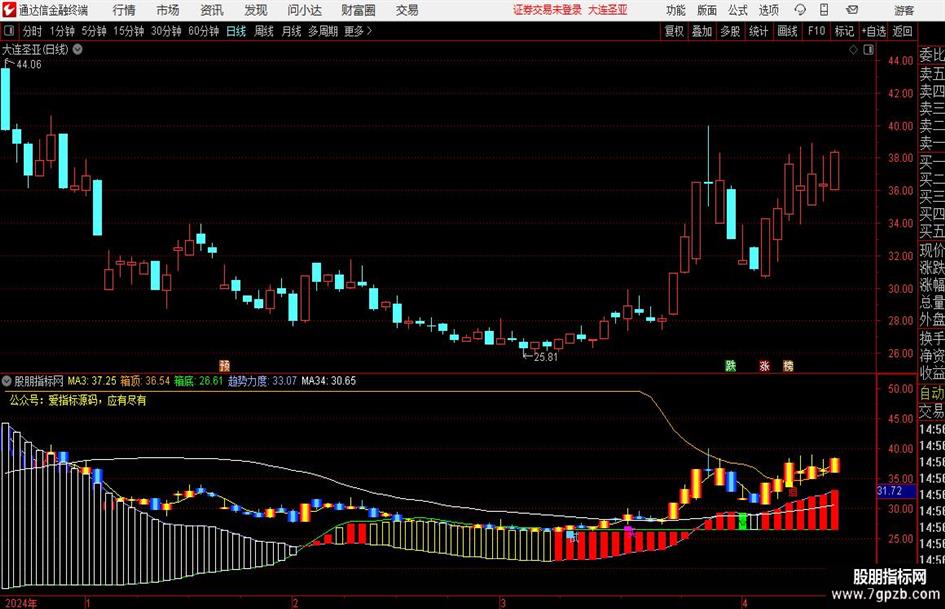Image resolution: width=945 pixels, height=609 pixels.
Task: Toggle the left panel layout icon
Action: click(9, 31)
